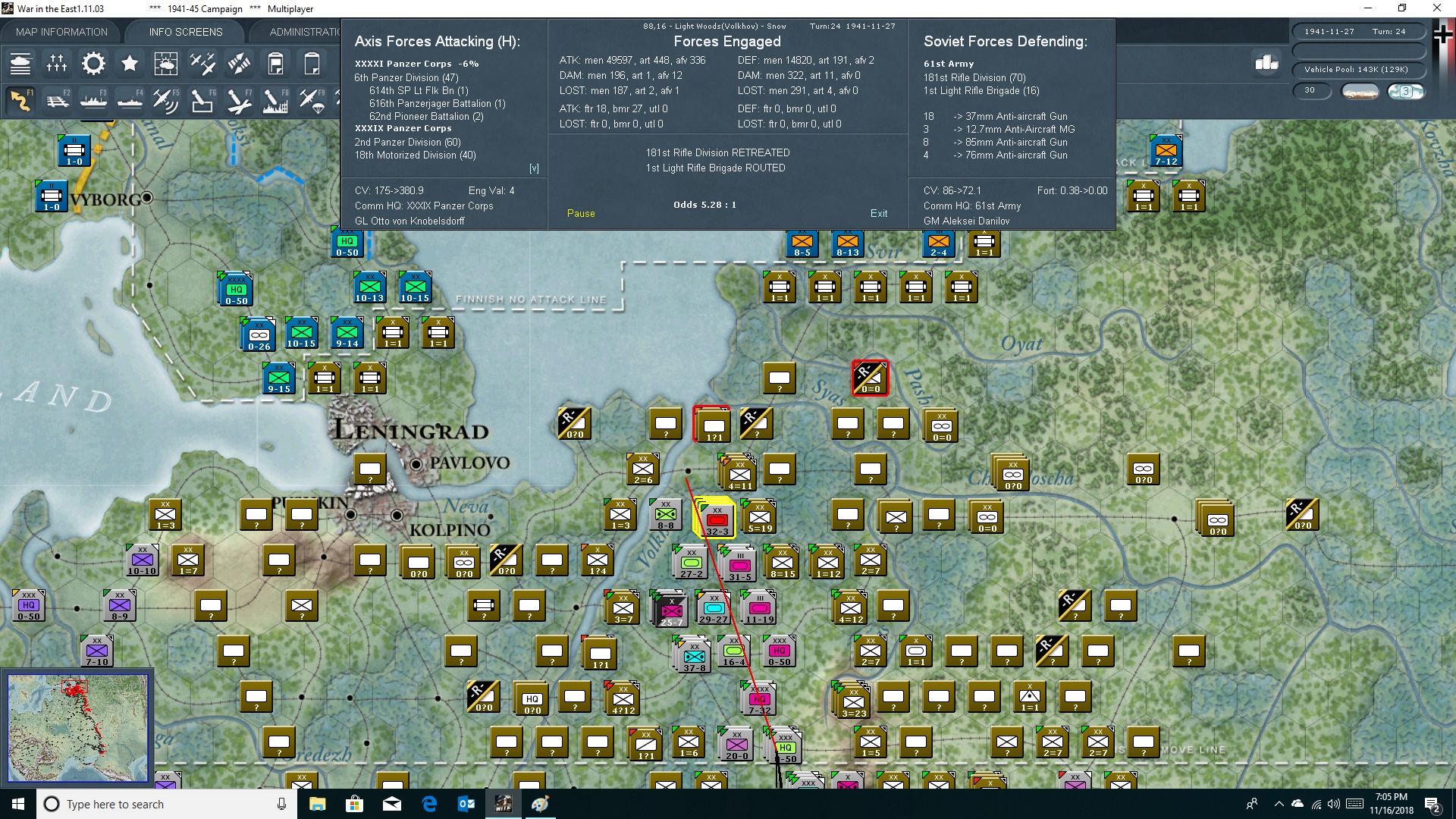Select the yellow-highlighted 32-3 panzer unit
This screenshot has height=819, width=1456.
pos(717,519)
